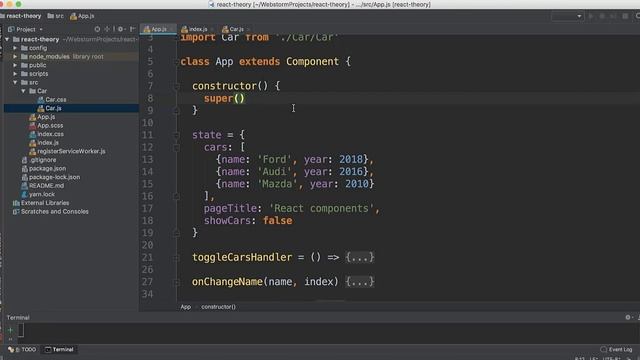This screenshot has height=360, width=640.
Task: Select External Libraries in the project tree
Action: coord(44,203)
